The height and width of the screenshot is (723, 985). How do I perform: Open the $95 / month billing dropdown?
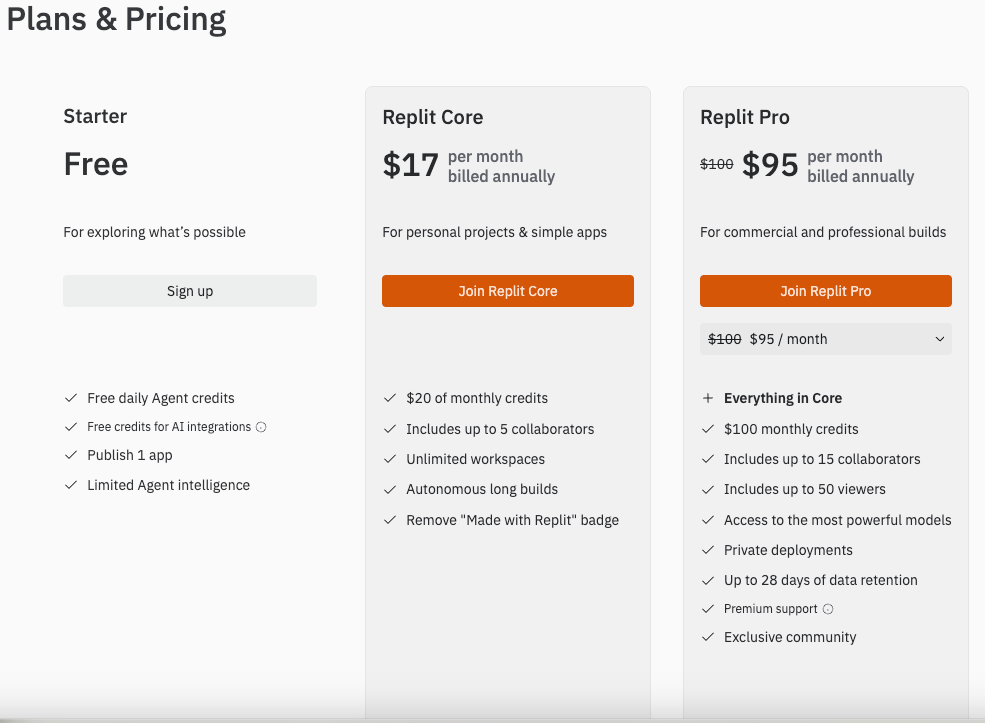(825, 339)
